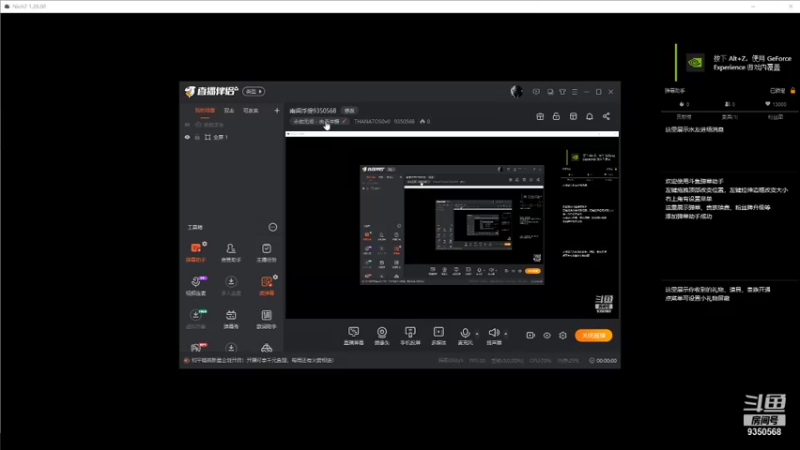
Task: Open the hamburger menu in the title bar
Action: point(574,92)
